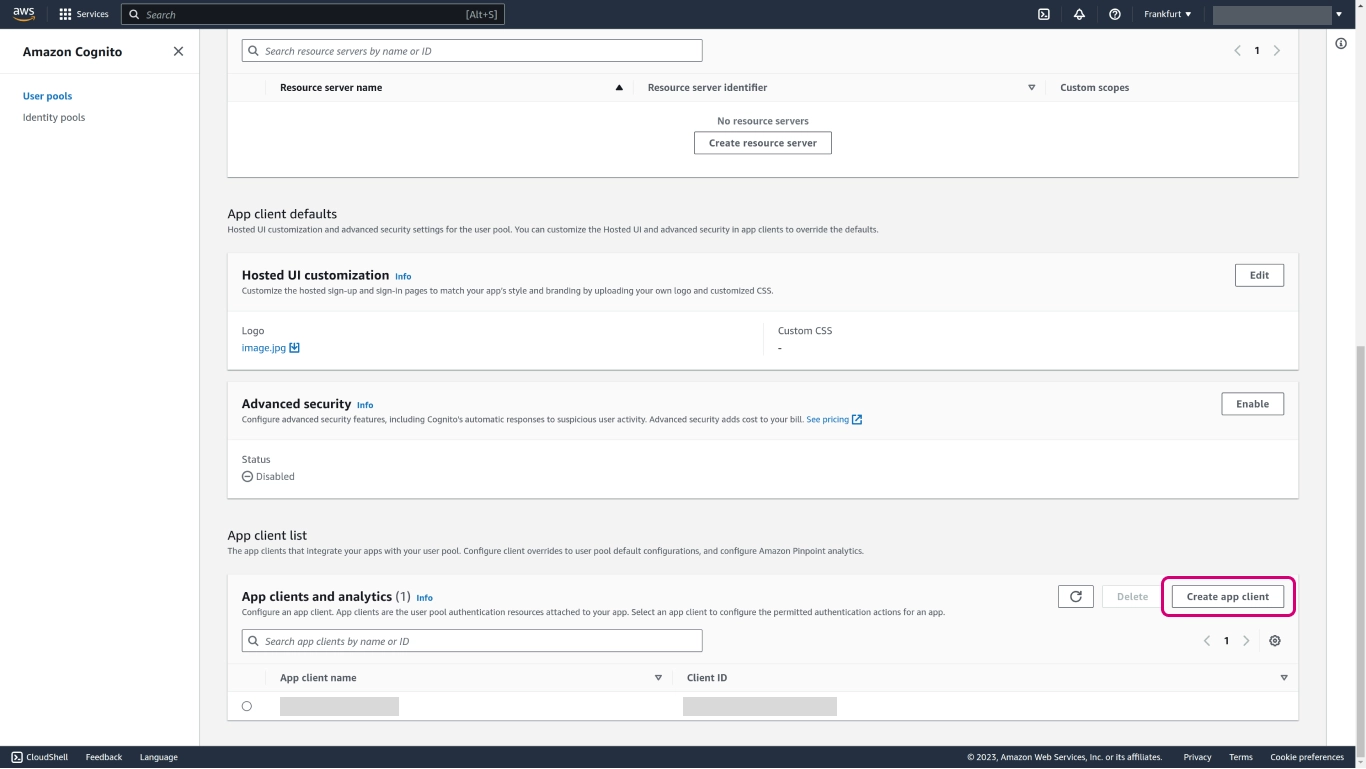Sort app clients by Client ID
The image size is (1366, 769).
point(1283,678)
